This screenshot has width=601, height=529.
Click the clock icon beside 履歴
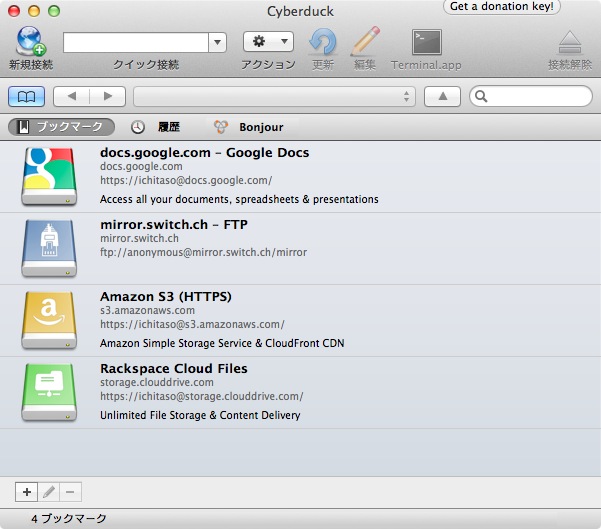138,127
